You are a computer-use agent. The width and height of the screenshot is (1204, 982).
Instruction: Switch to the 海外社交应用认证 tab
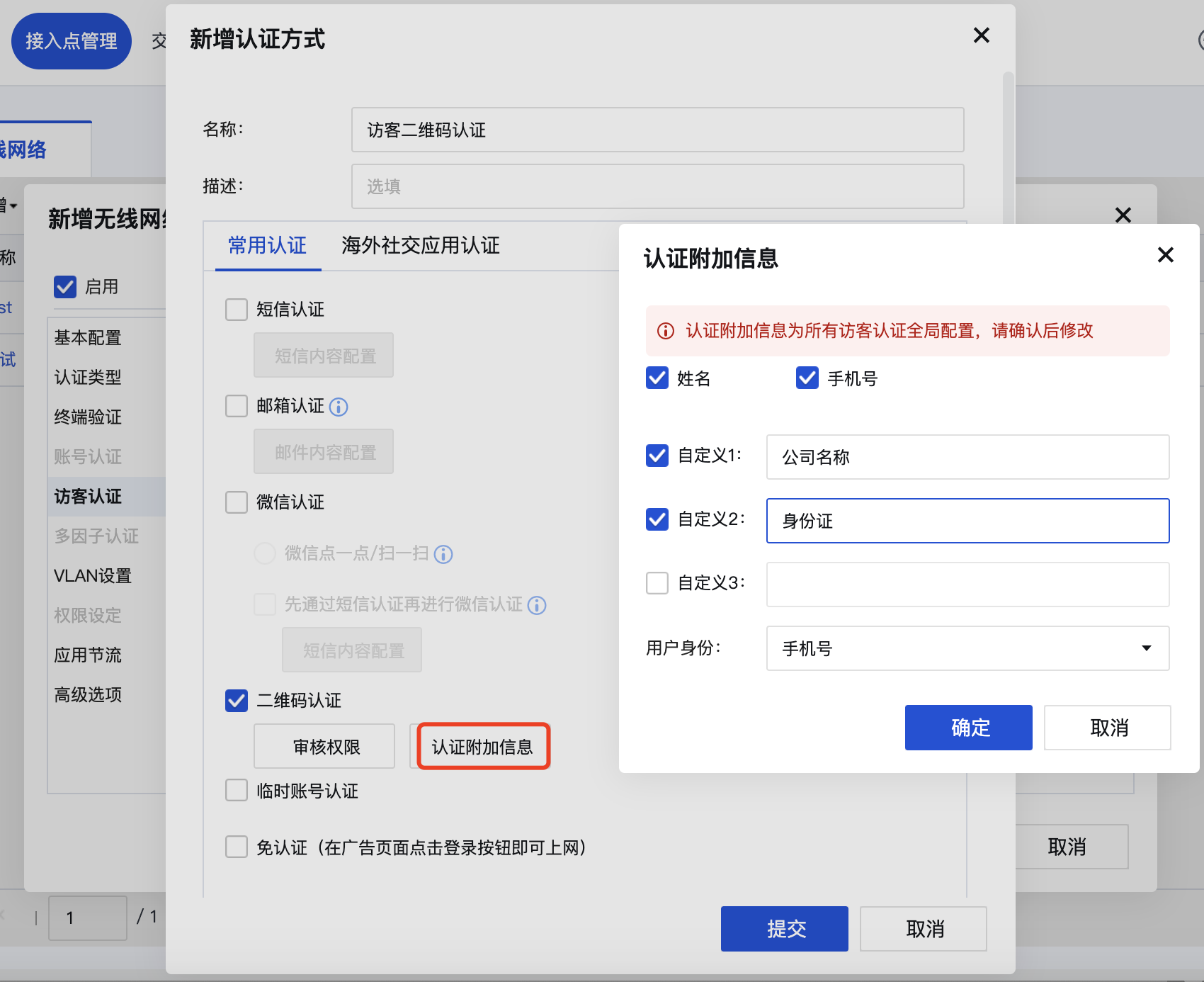(x=420, y=246)
